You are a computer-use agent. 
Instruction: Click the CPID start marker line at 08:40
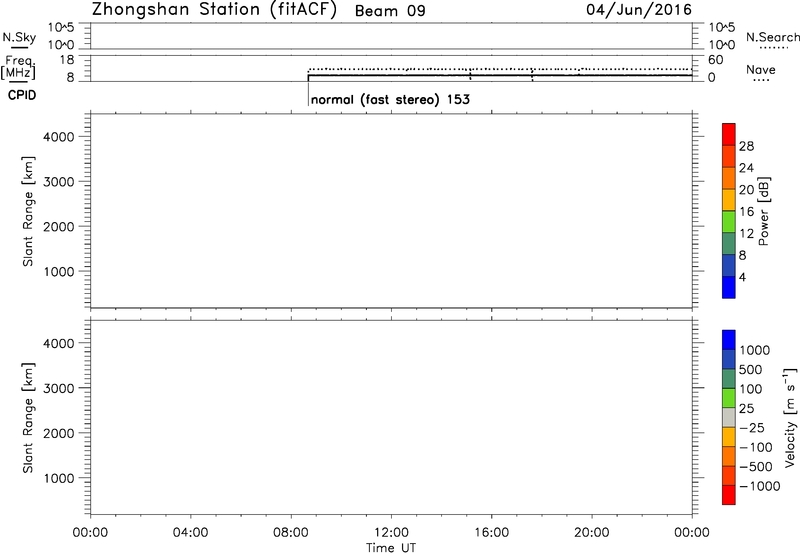tap(308, 93)
